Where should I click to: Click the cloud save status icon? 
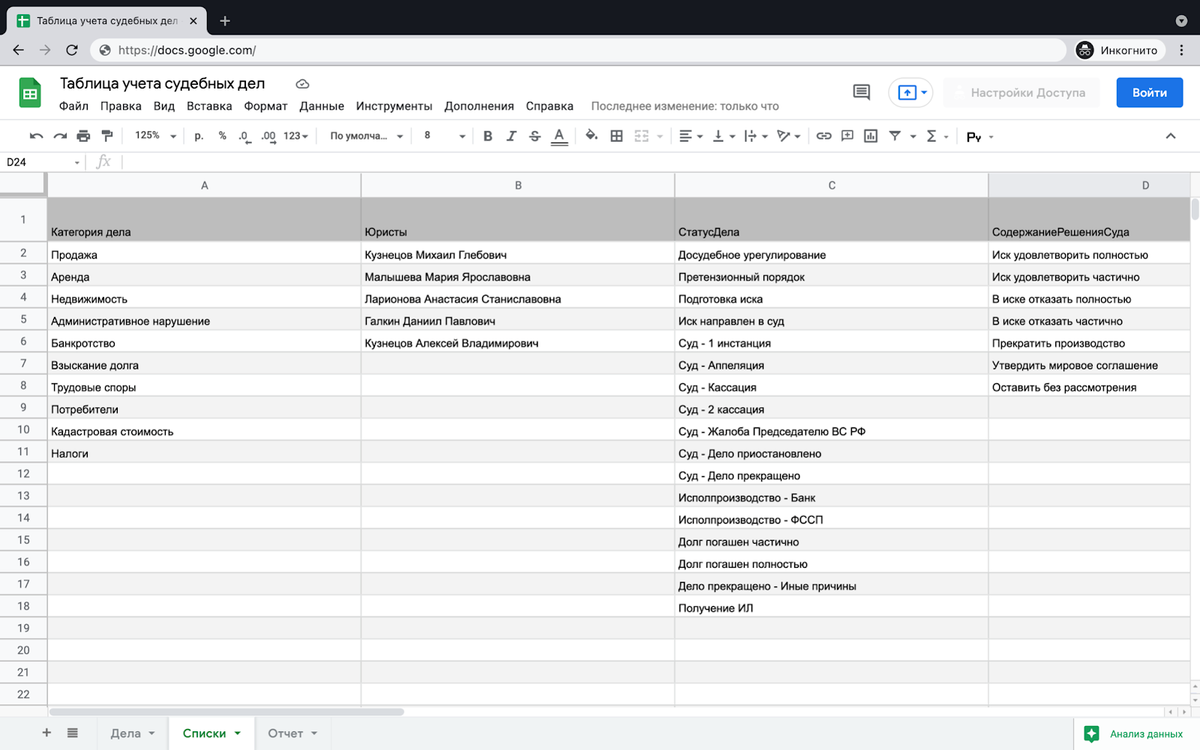(302, 84)
